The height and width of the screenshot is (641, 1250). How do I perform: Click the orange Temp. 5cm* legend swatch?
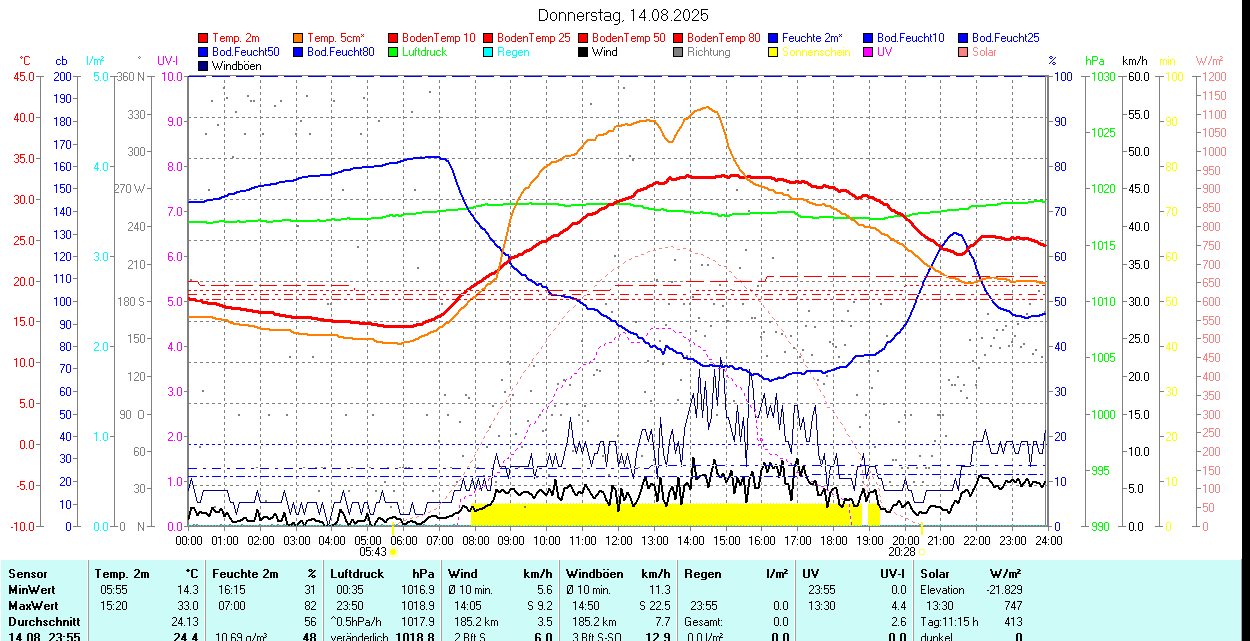click(x=299, y=38)
